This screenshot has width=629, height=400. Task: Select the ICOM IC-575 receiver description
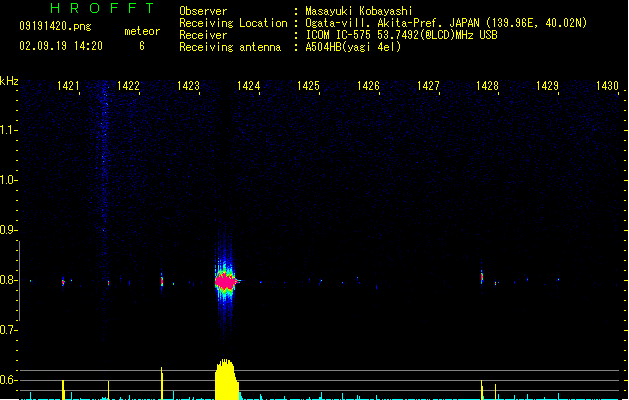(402, 35)
